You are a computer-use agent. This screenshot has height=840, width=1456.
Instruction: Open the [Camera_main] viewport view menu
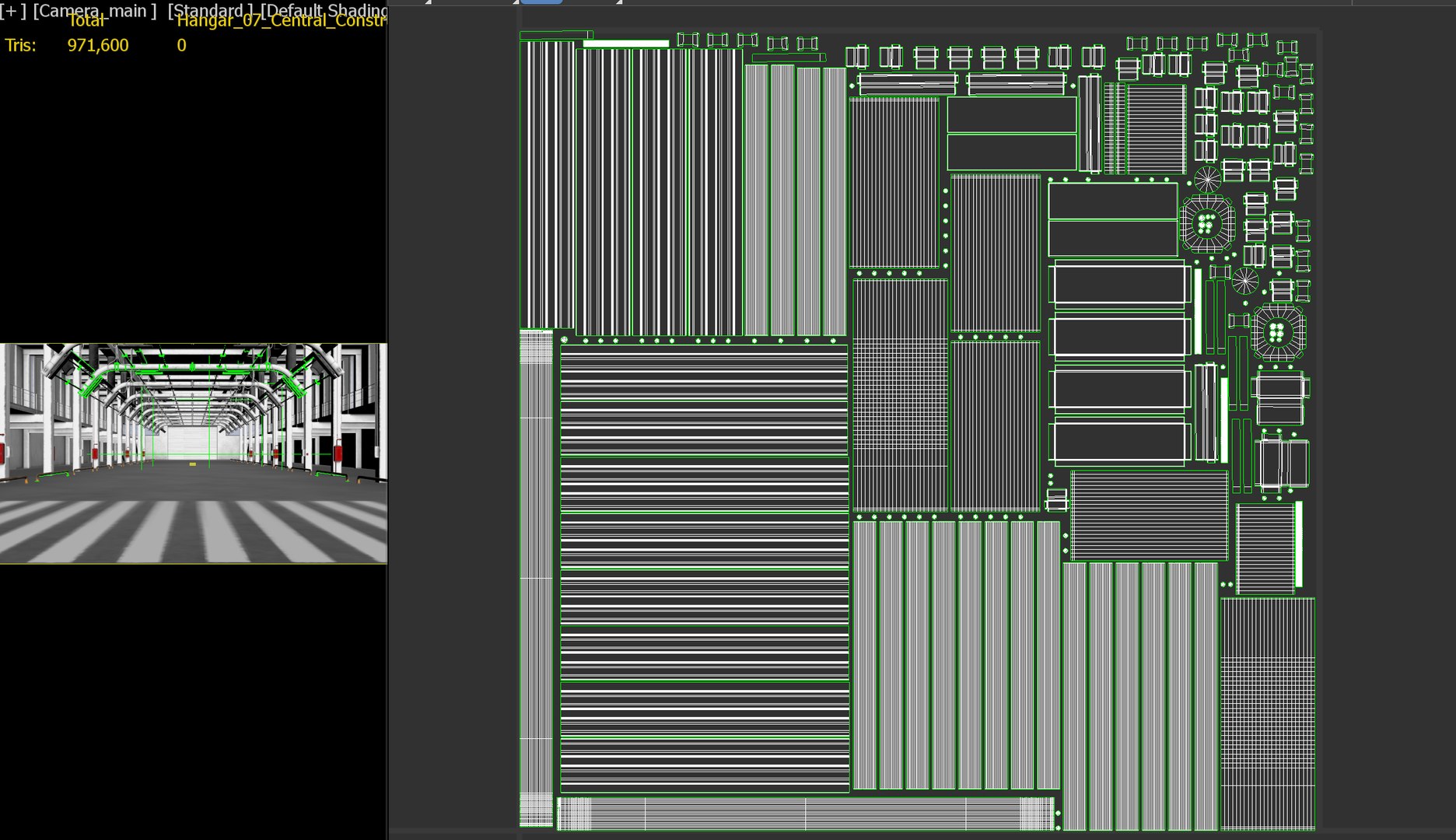[94, 11]
